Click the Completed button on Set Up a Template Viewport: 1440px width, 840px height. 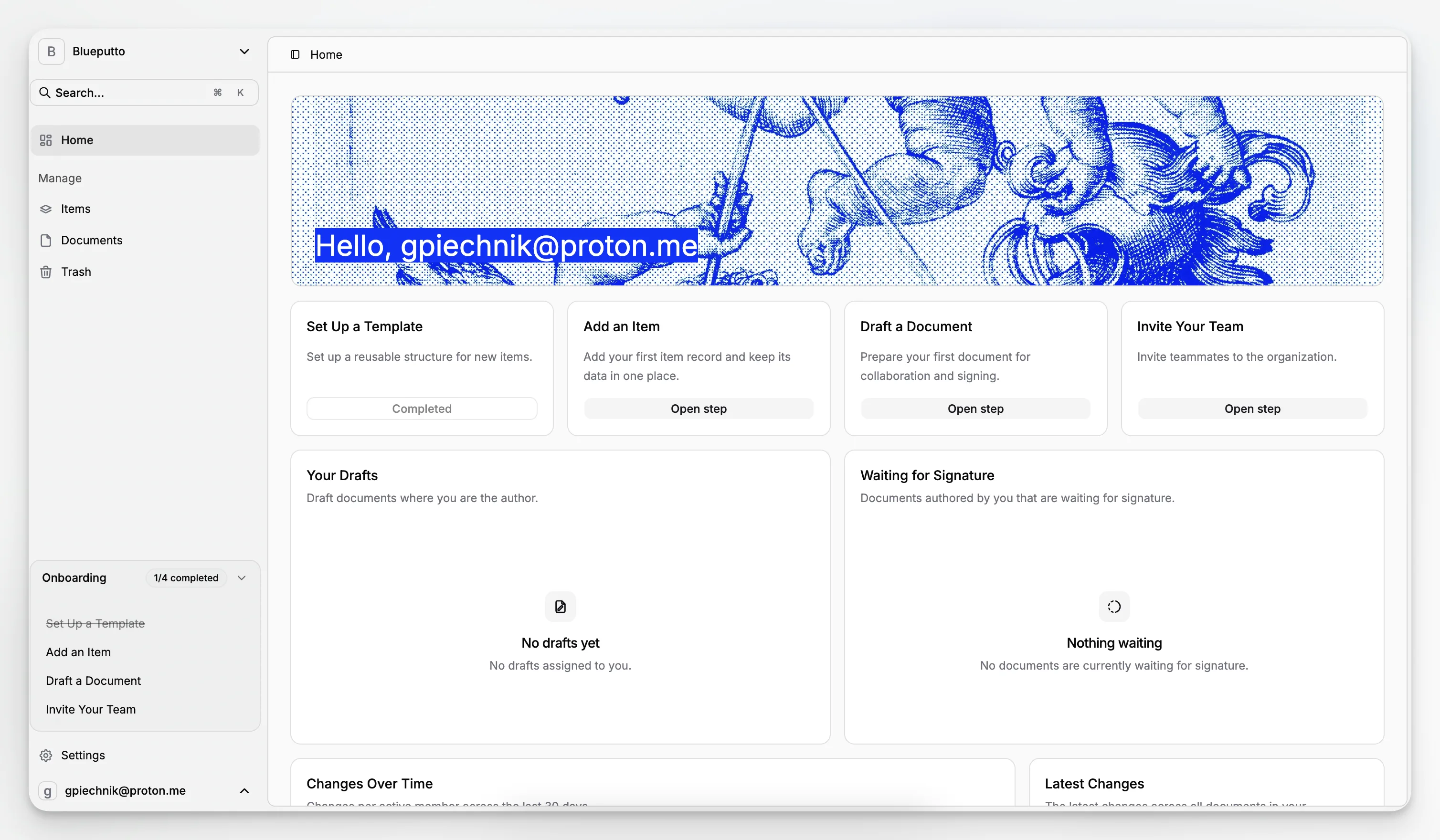(422, 409)
